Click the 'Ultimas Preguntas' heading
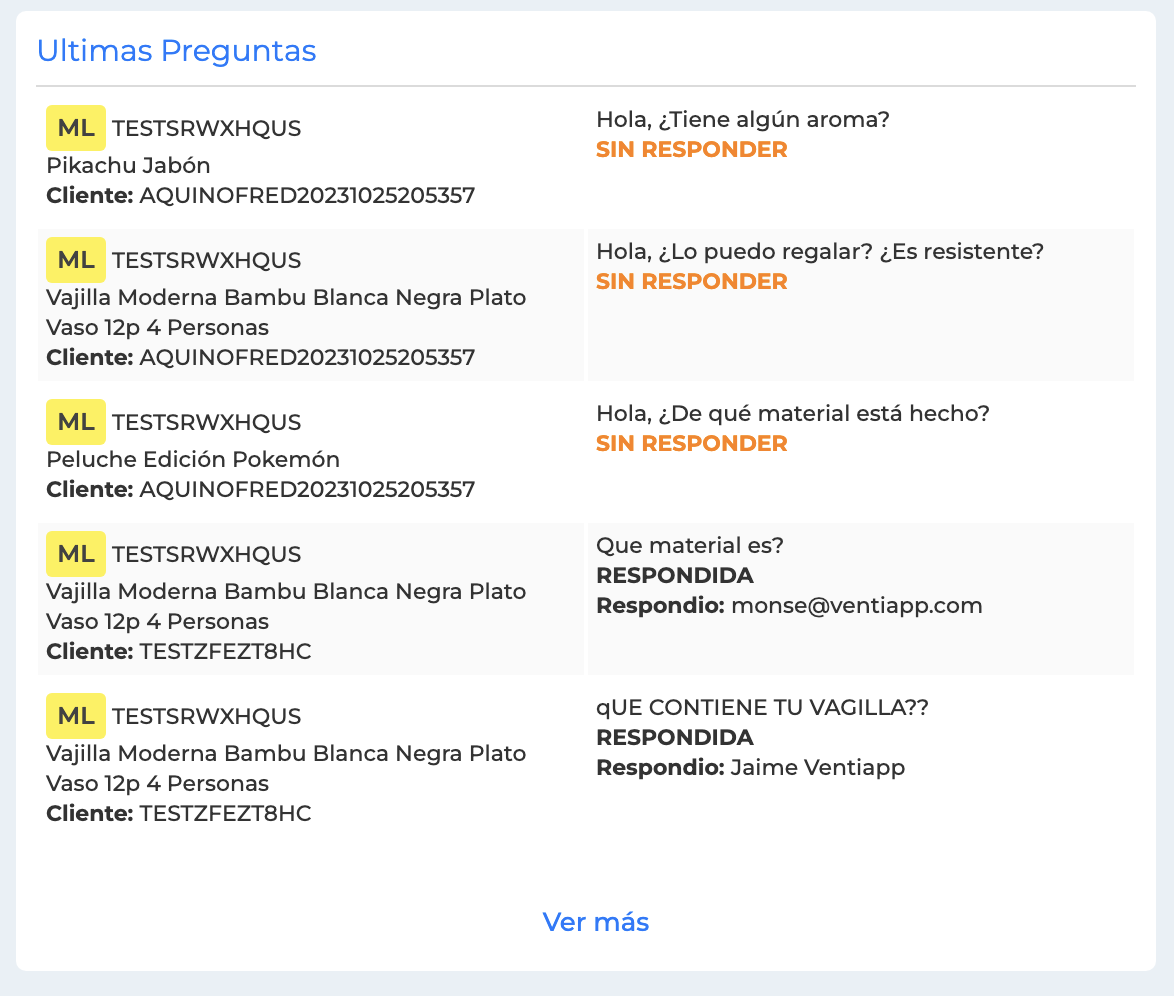The width and height of the screenshot is (1174, 996). [x=177, y=51]
